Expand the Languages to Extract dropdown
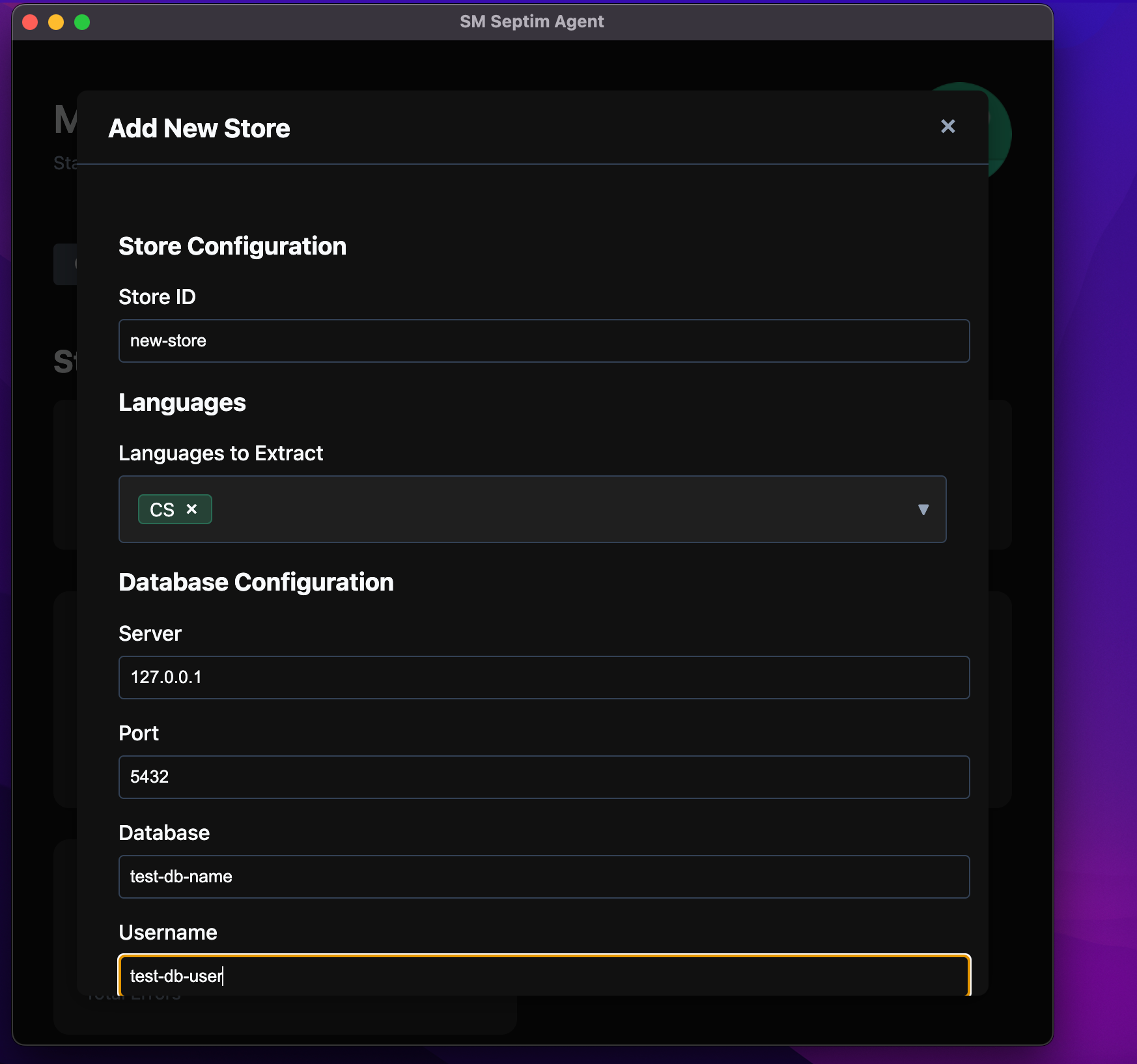This screenshot has height=1064, width=1137. click(923, 509)
